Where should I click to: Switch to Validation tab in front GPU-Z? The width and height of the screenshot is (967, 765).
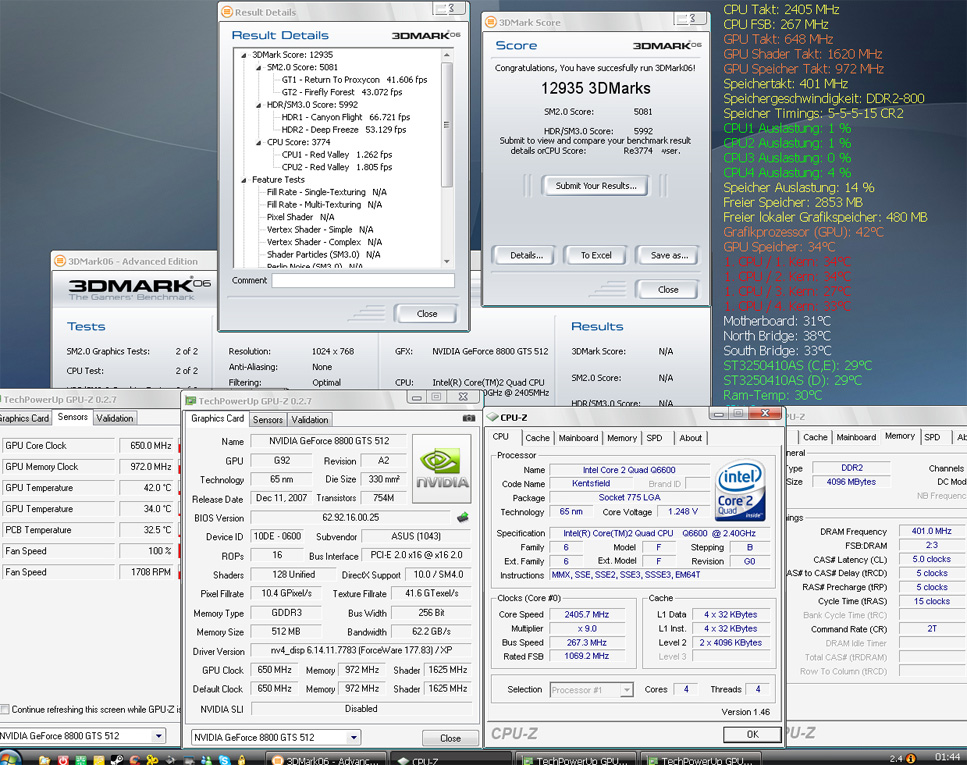(x=310, y=420)
